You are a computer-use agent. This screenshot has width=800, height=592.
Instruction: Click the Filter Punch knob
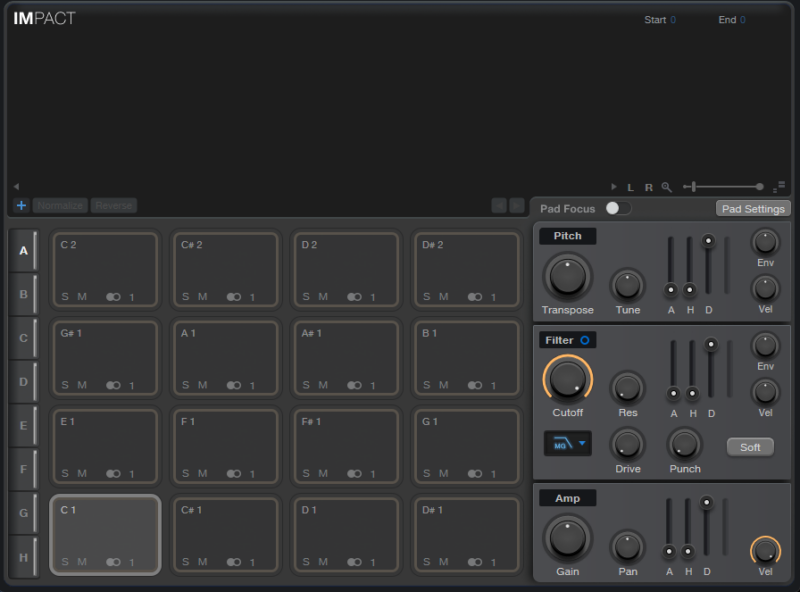pyautogui.click(x=685, y=442)
